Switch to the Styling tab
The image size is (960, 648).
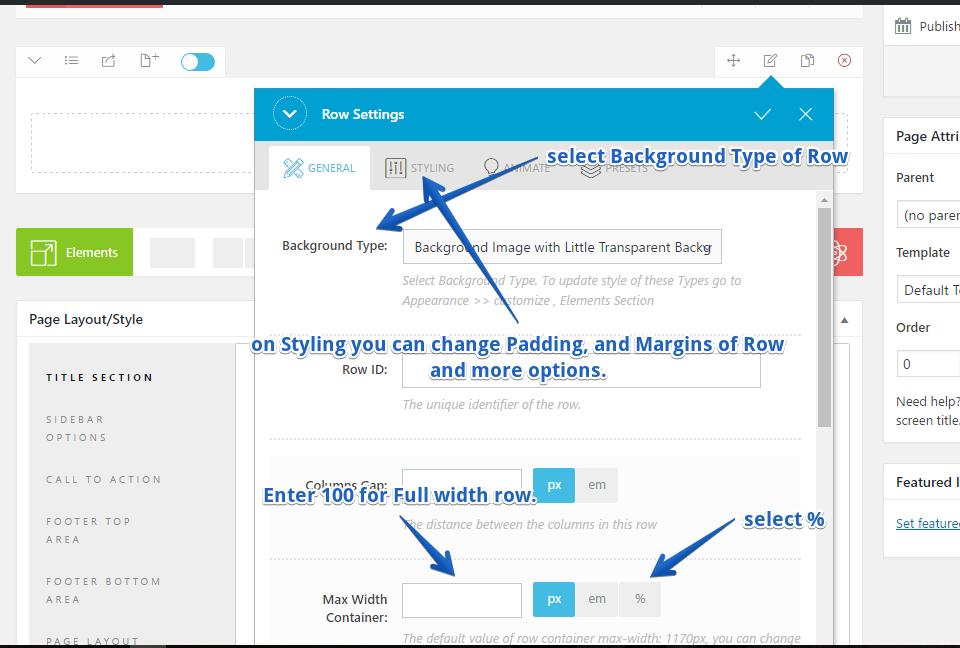[x=420, y=168]
